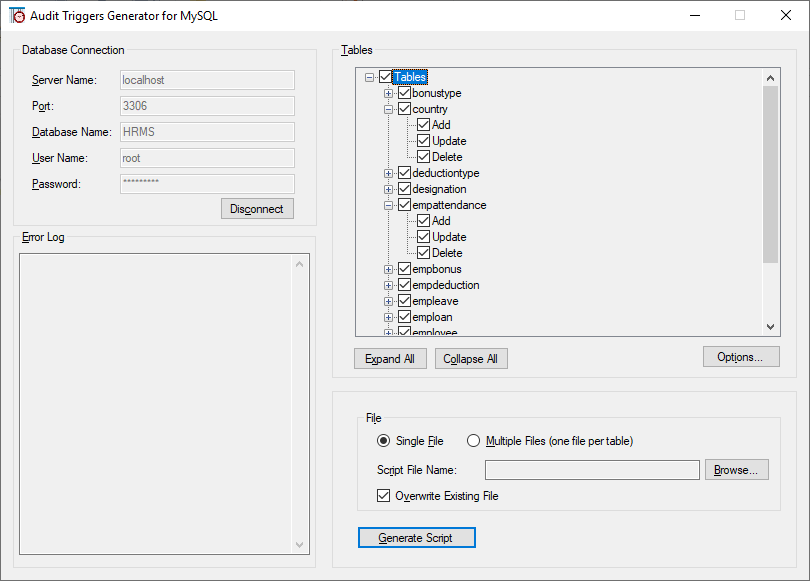Uncheck the bonustype table checkbox

tap(404, 93)
